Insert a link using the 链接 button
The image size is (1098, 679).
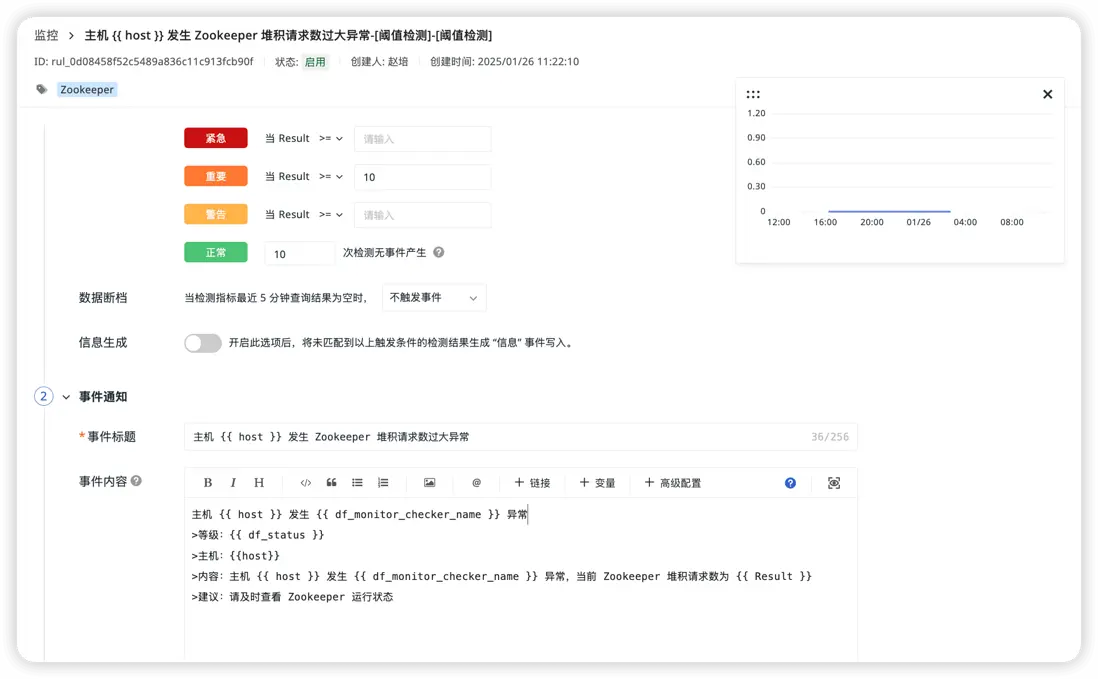click(x=533, y=482)
